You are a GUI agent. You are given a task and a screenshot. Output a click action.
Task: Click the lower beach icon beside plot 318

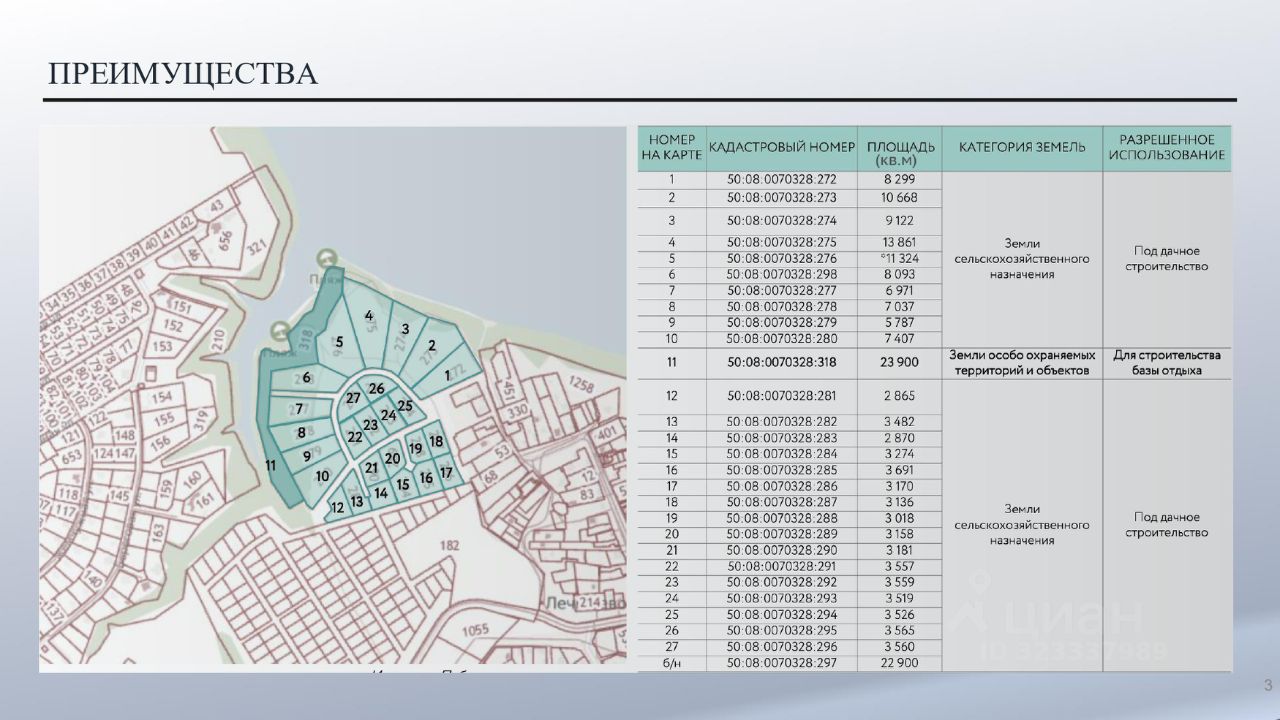(279, 329)
